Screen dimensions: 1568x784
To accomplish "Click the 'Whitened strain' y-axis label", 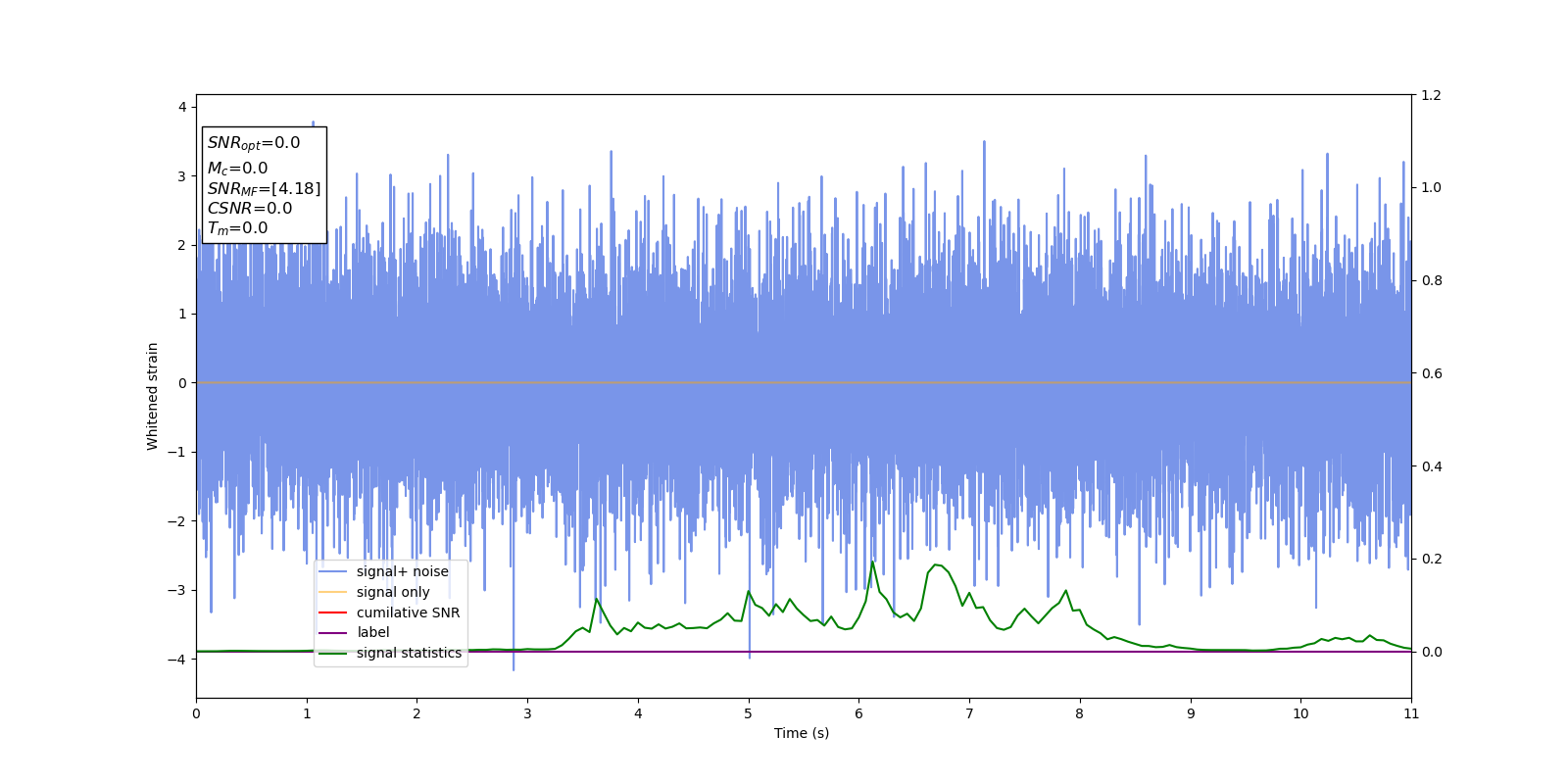I will point(153,396).
